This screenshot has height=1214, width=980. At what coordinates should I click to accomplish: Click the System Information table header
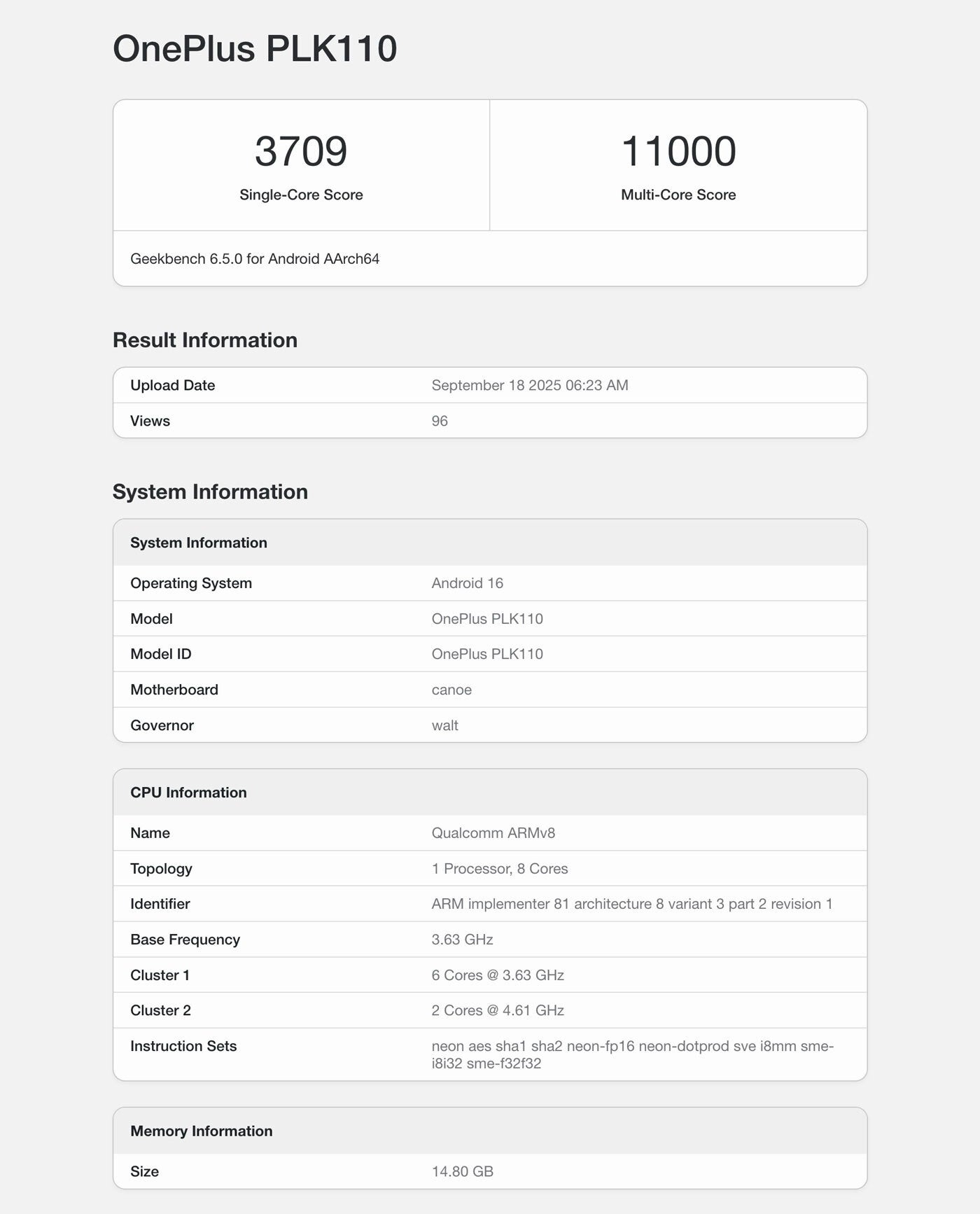[x=199, y=543]
